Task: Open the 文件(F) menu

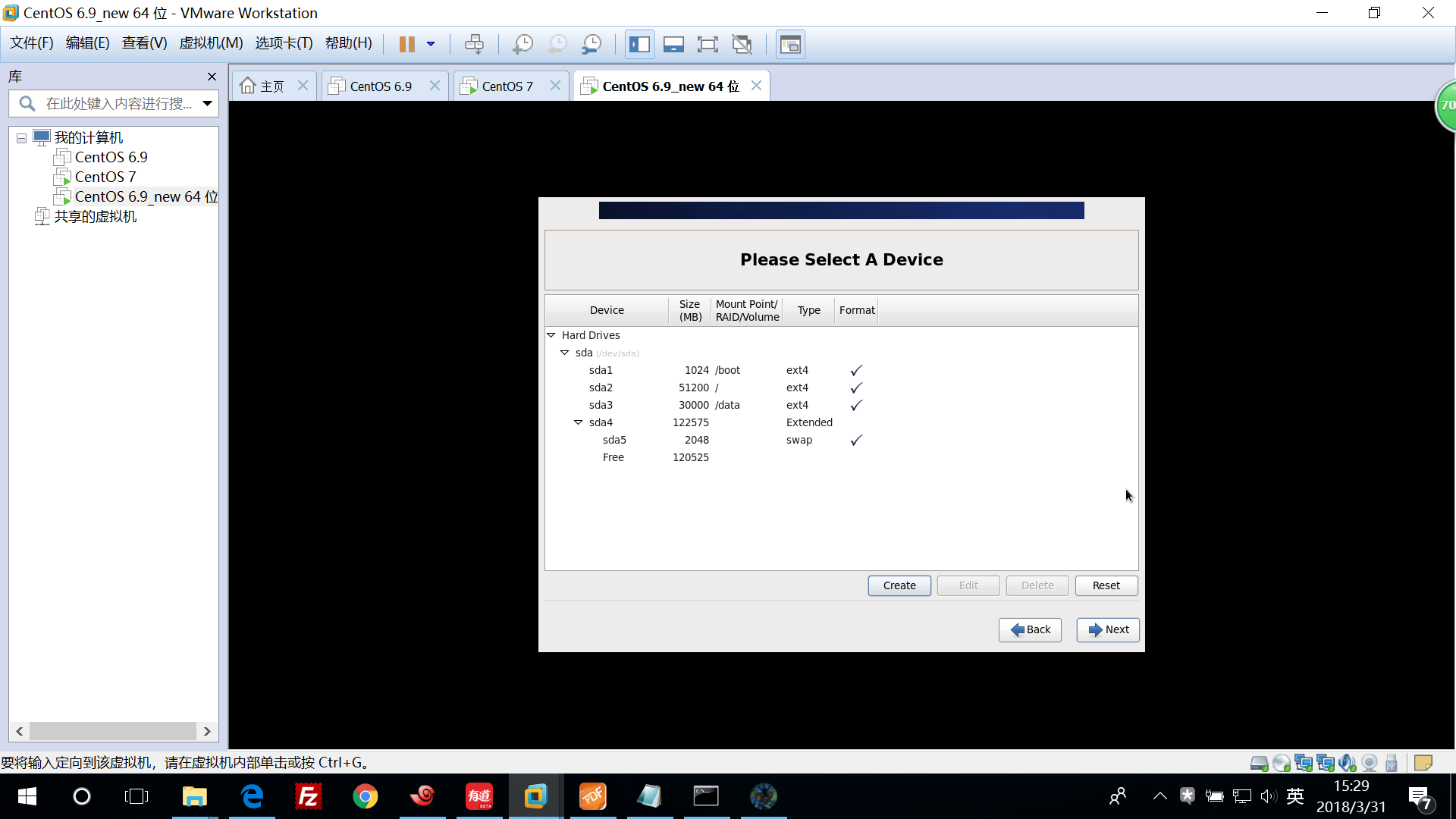Action: (x=31, y=43)
